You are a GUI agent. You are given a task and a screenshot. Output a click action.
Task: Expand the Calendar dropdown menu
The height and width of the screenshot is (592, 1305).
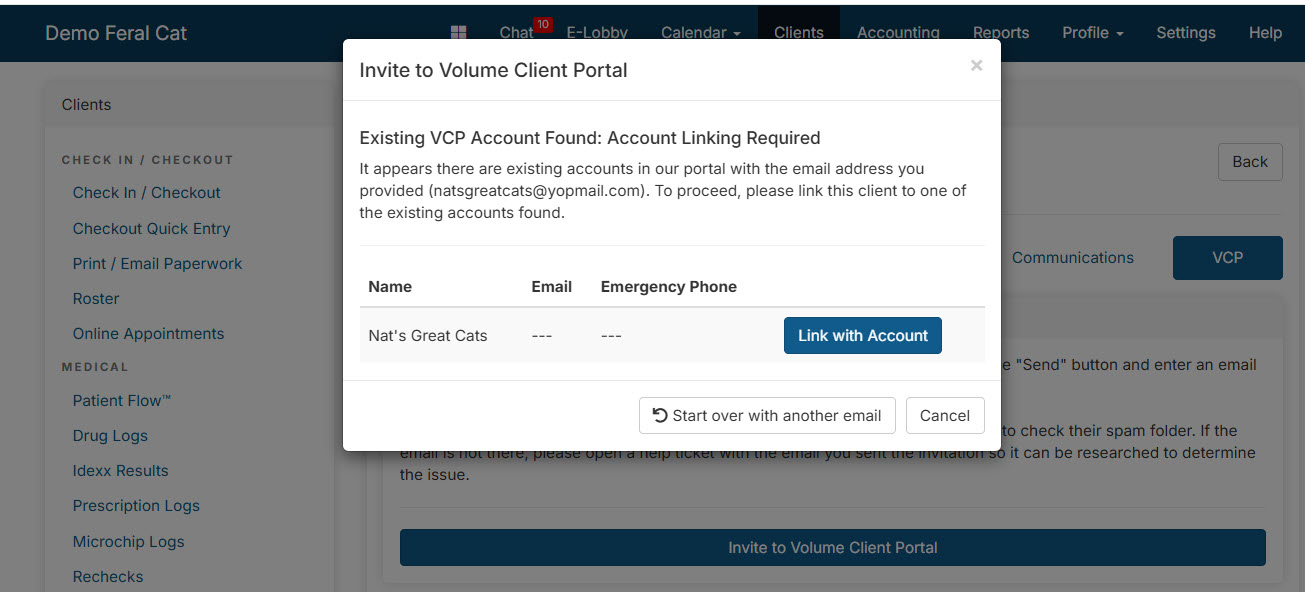tap(700, 33)
